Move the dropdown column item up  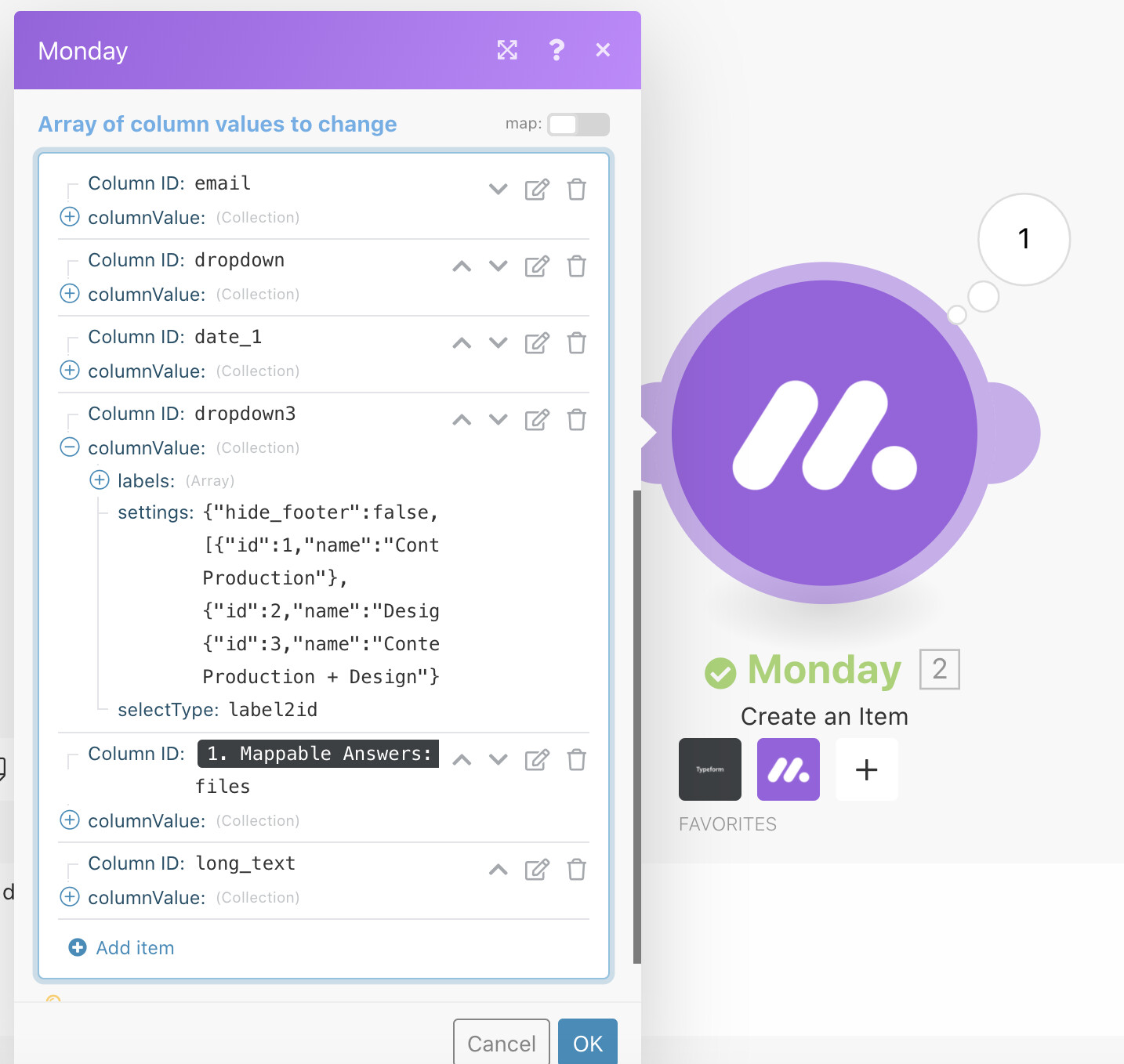[462, 266]
